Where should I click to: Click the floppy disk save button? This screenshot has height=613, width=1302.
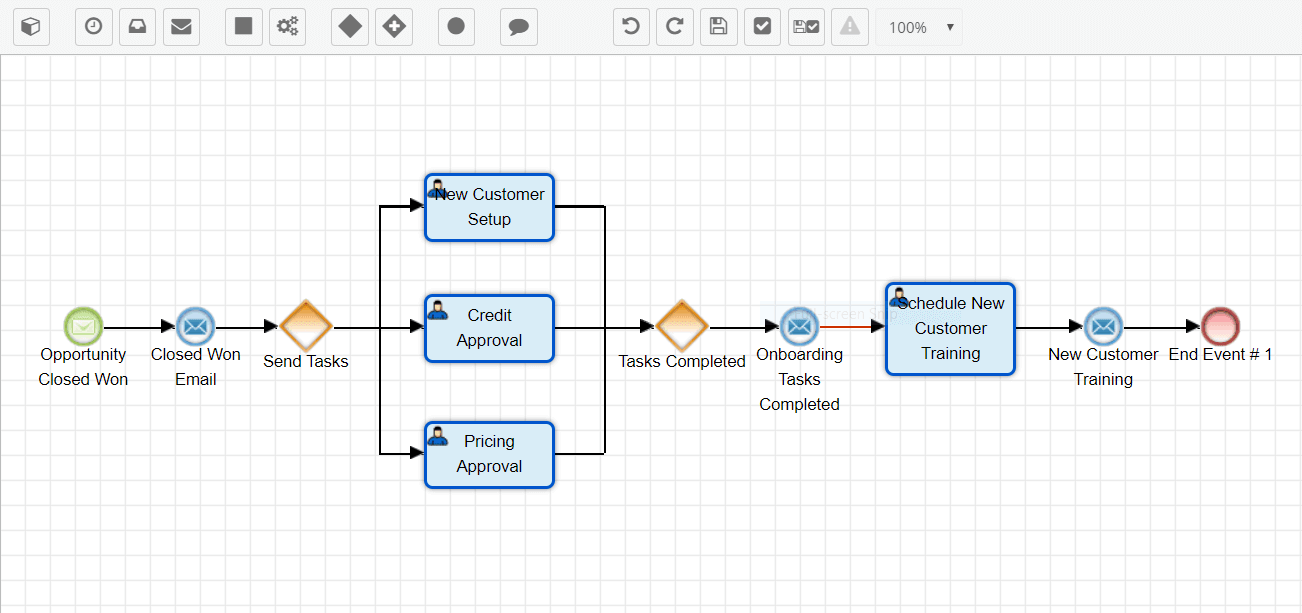coord(718,27)
